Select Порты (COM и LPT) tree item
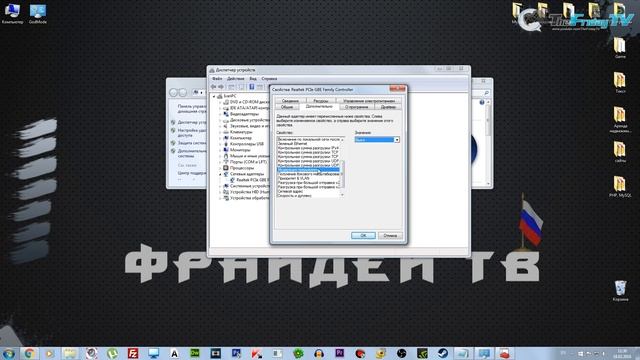 point(248,162)
